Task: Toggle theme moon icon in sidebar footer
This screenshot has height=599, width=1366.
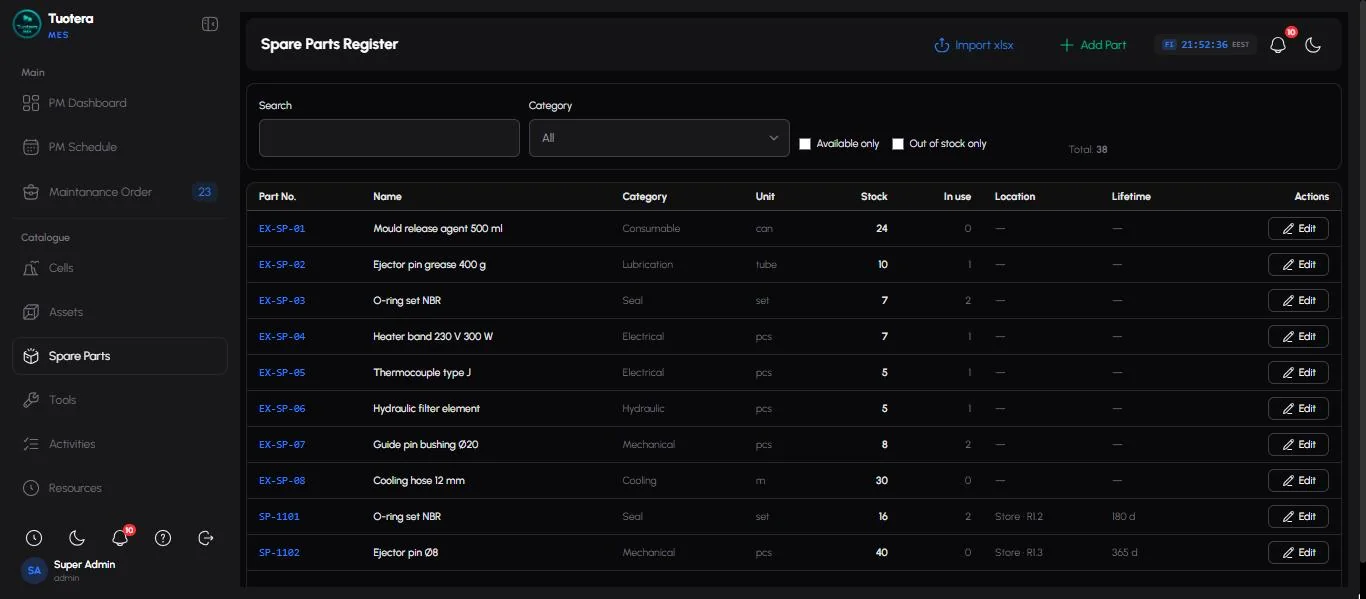Action: tap(77, 538)
